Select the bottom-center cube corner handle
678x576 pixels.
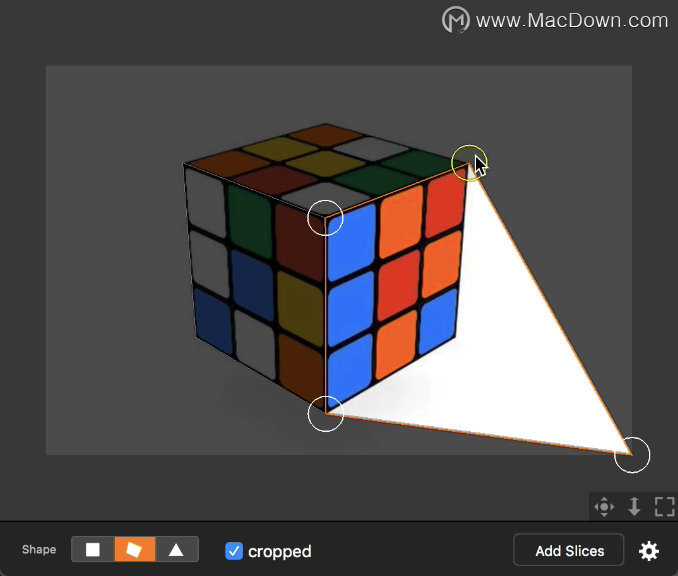click(325, 413)
